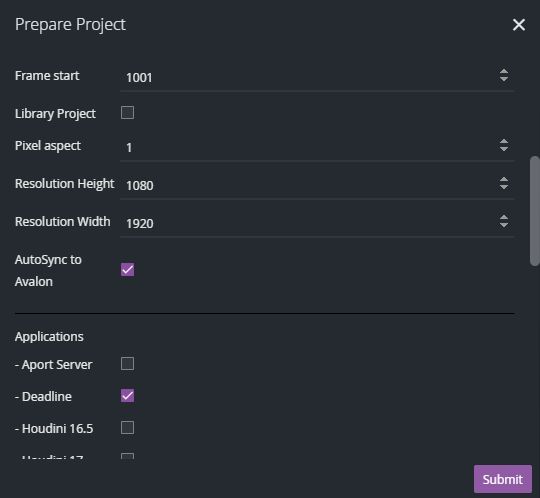Click the Library Project label
The image size is (540, 498).
click(x=55, y=114)
